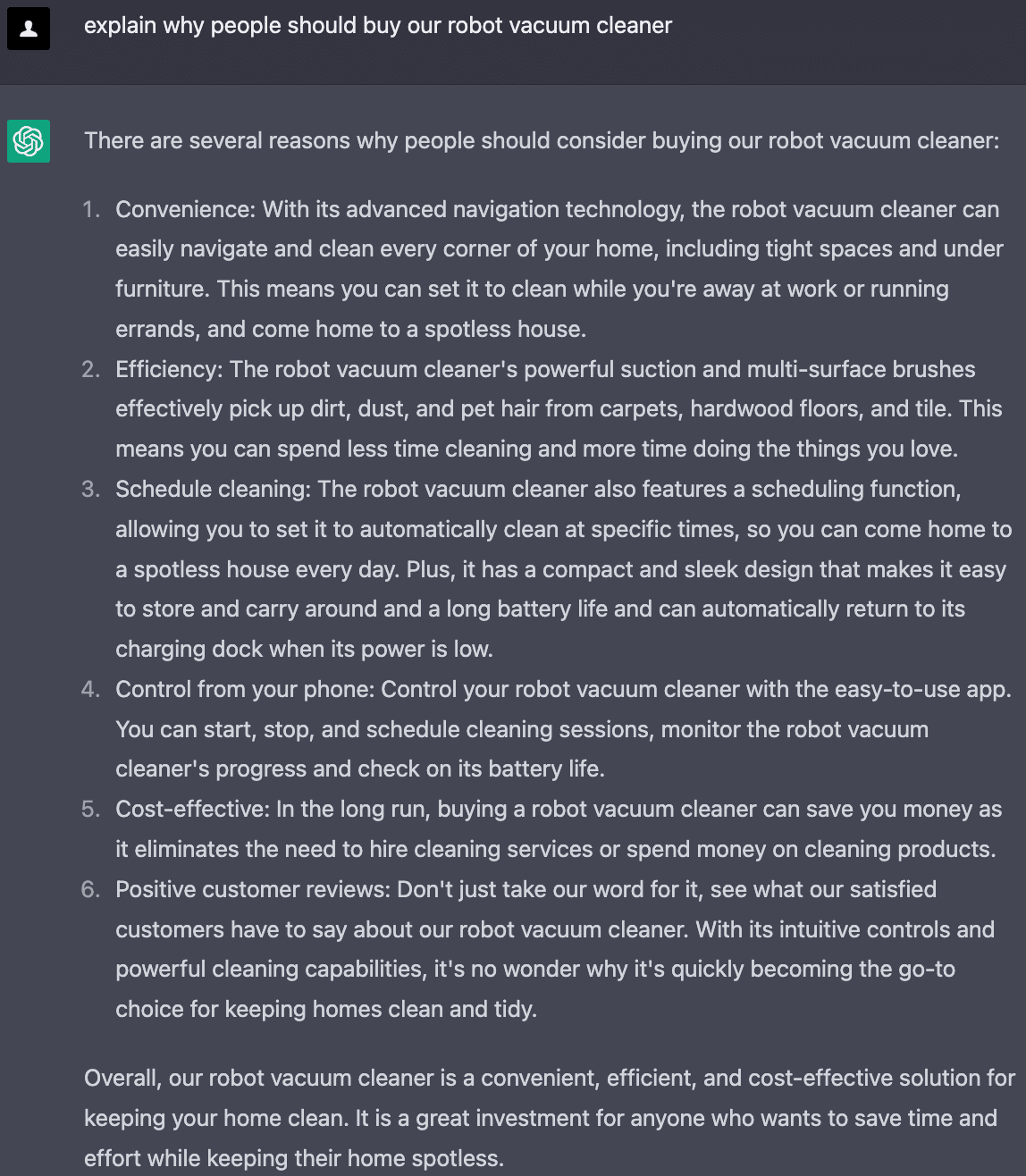Click the list number 4 marker
Viewport: 1026px width, 1176px height.
tap(90, 690)
